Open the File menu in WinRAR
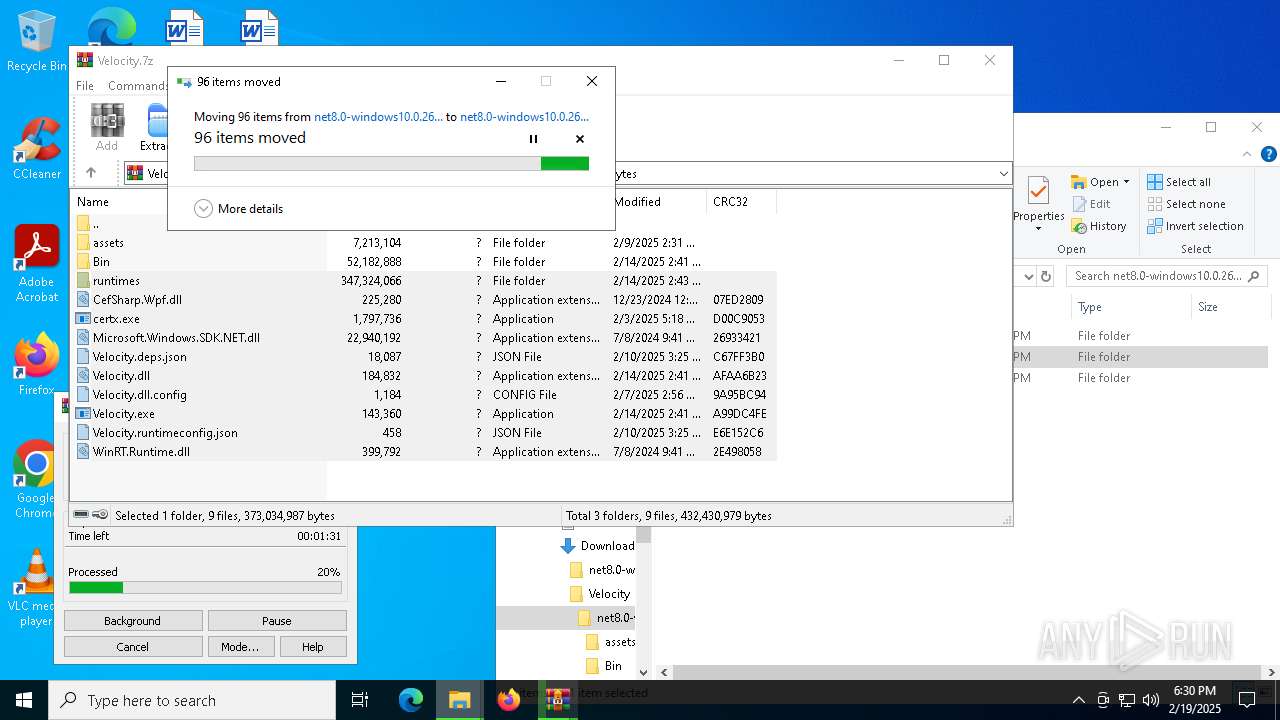This screenshot has width=1280, height=720. tap(85, 86)
